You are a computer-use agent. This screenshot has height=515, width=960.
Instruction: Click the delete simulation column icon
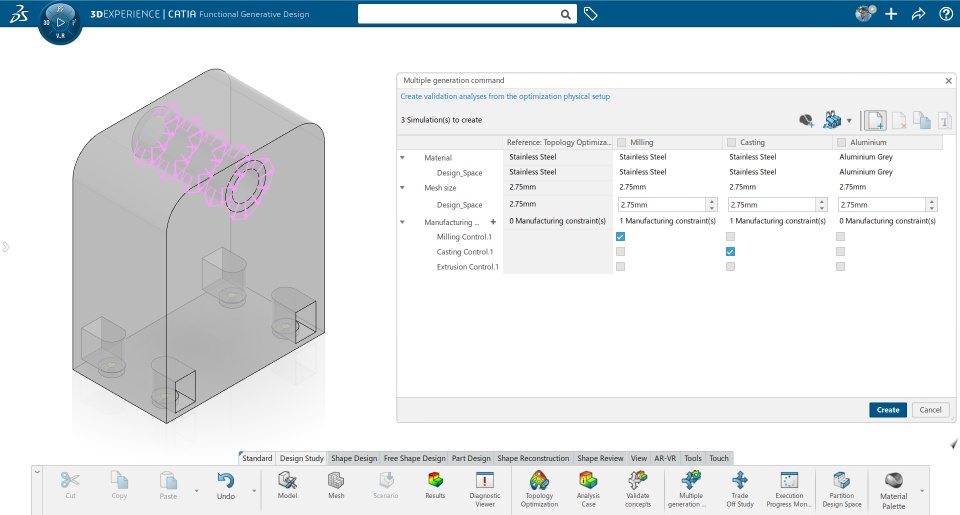pos(899,121)
